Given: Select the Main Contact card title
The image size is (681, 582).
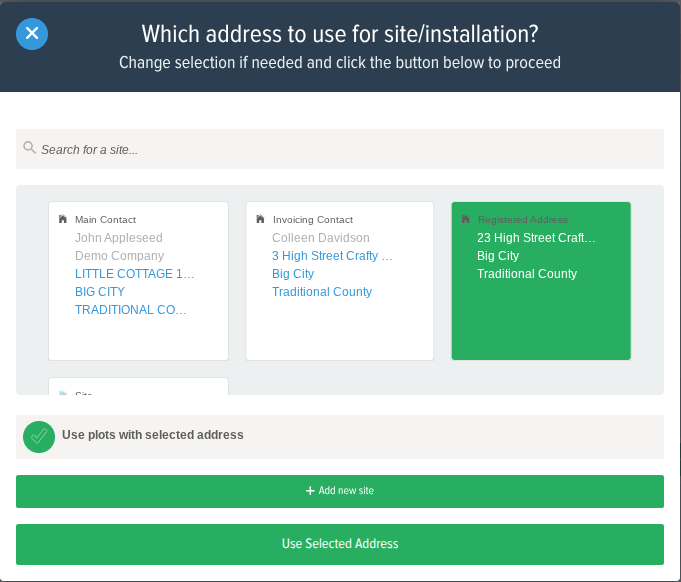Looking at the screenshot, I should click(105, 220).
